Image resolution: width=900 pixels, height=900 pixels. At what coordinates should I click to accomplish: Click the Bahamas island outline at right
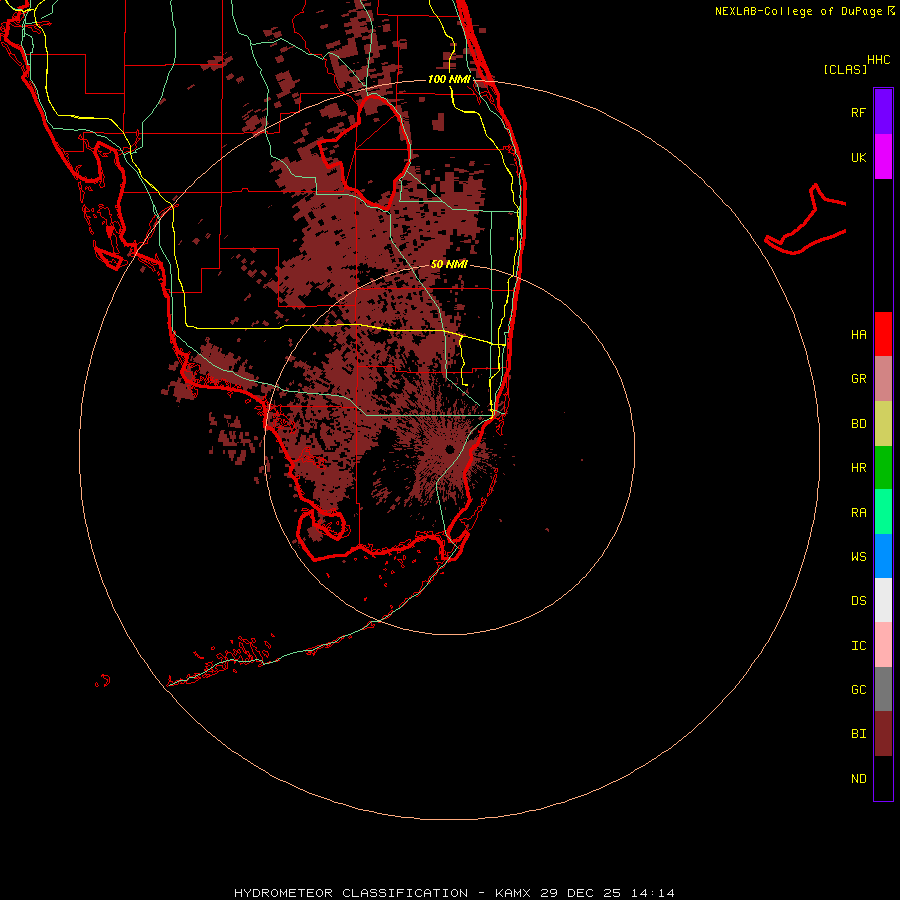(x=806, y=221)
